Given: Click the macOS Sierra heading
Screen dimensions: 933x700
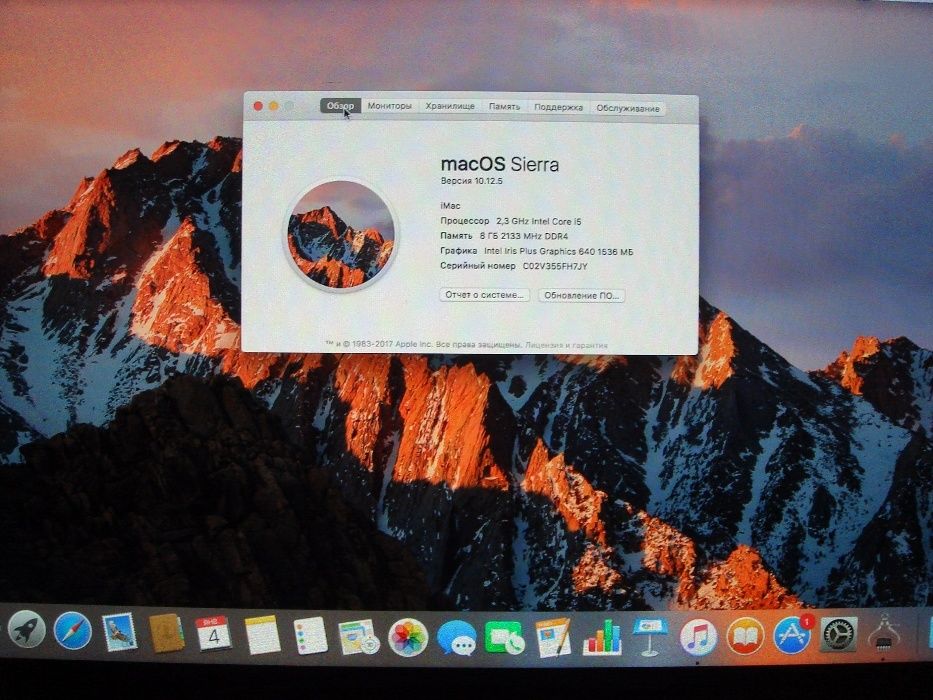Looking at the screenshot, I should pos(499,164).
